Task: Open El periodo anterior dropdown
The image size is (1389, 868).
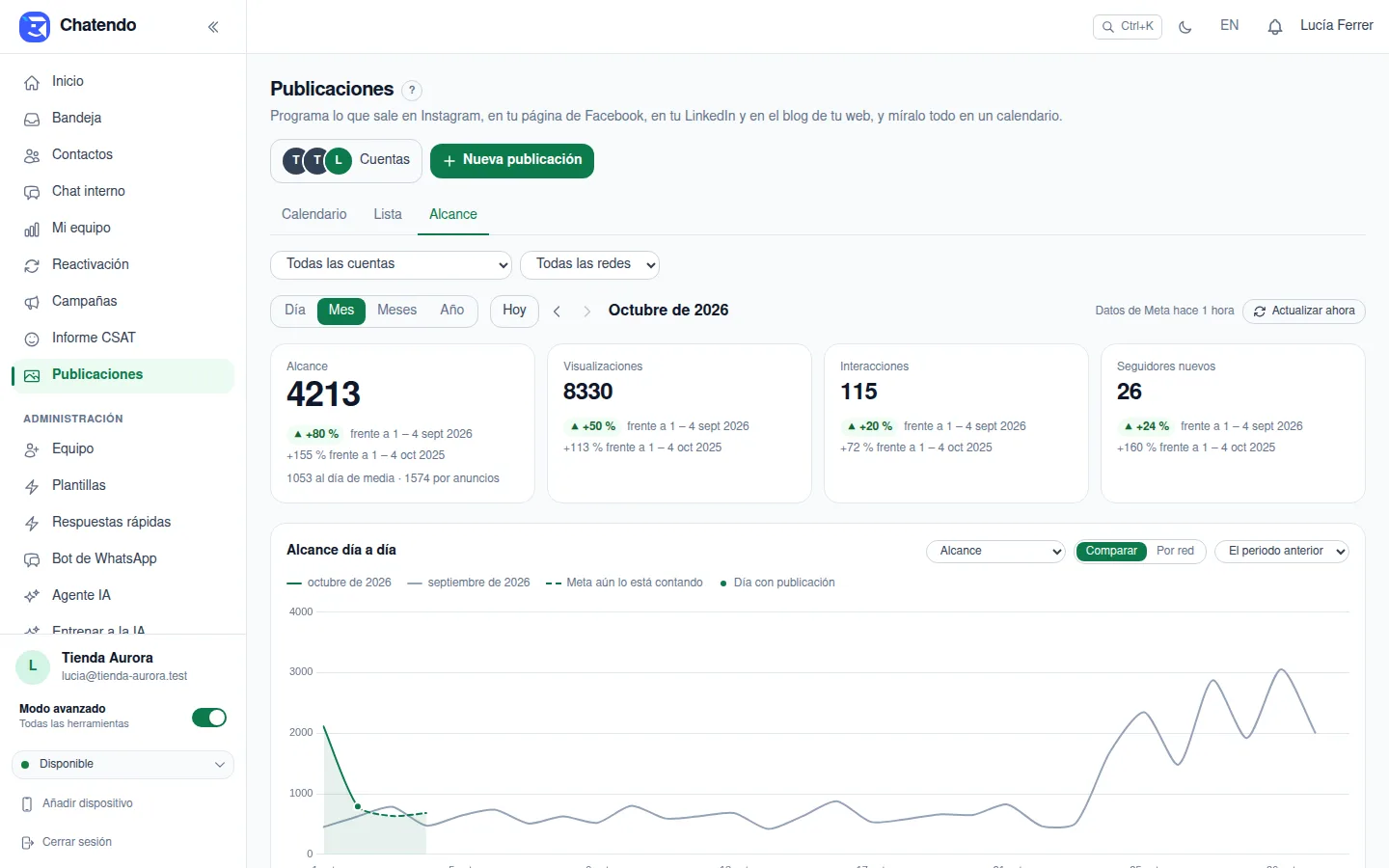Action: 1282,552
